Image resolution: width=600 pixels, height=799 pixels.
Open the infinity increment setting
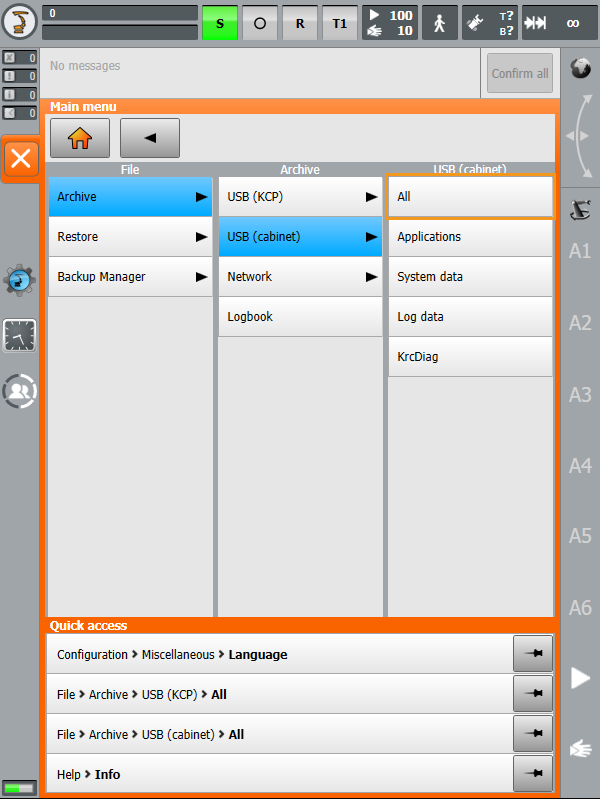click(573, 23)
